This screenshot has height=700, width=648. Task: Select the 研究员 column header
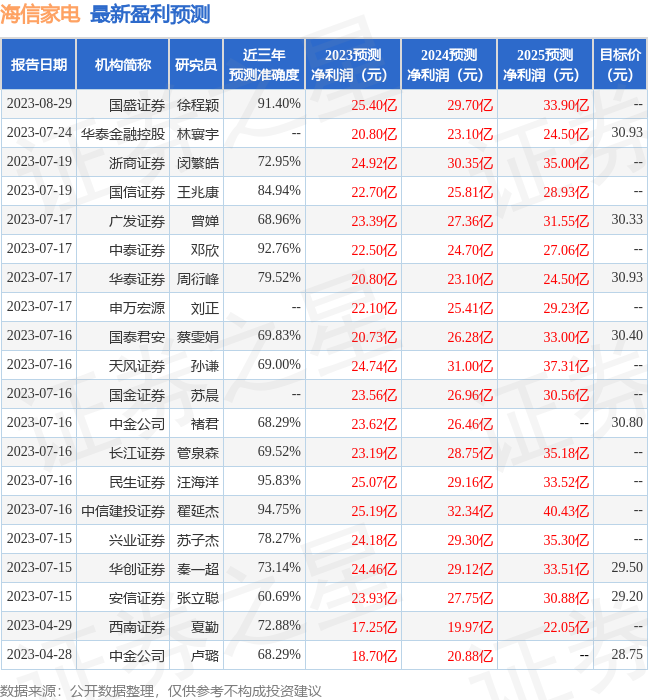point(196,65)
